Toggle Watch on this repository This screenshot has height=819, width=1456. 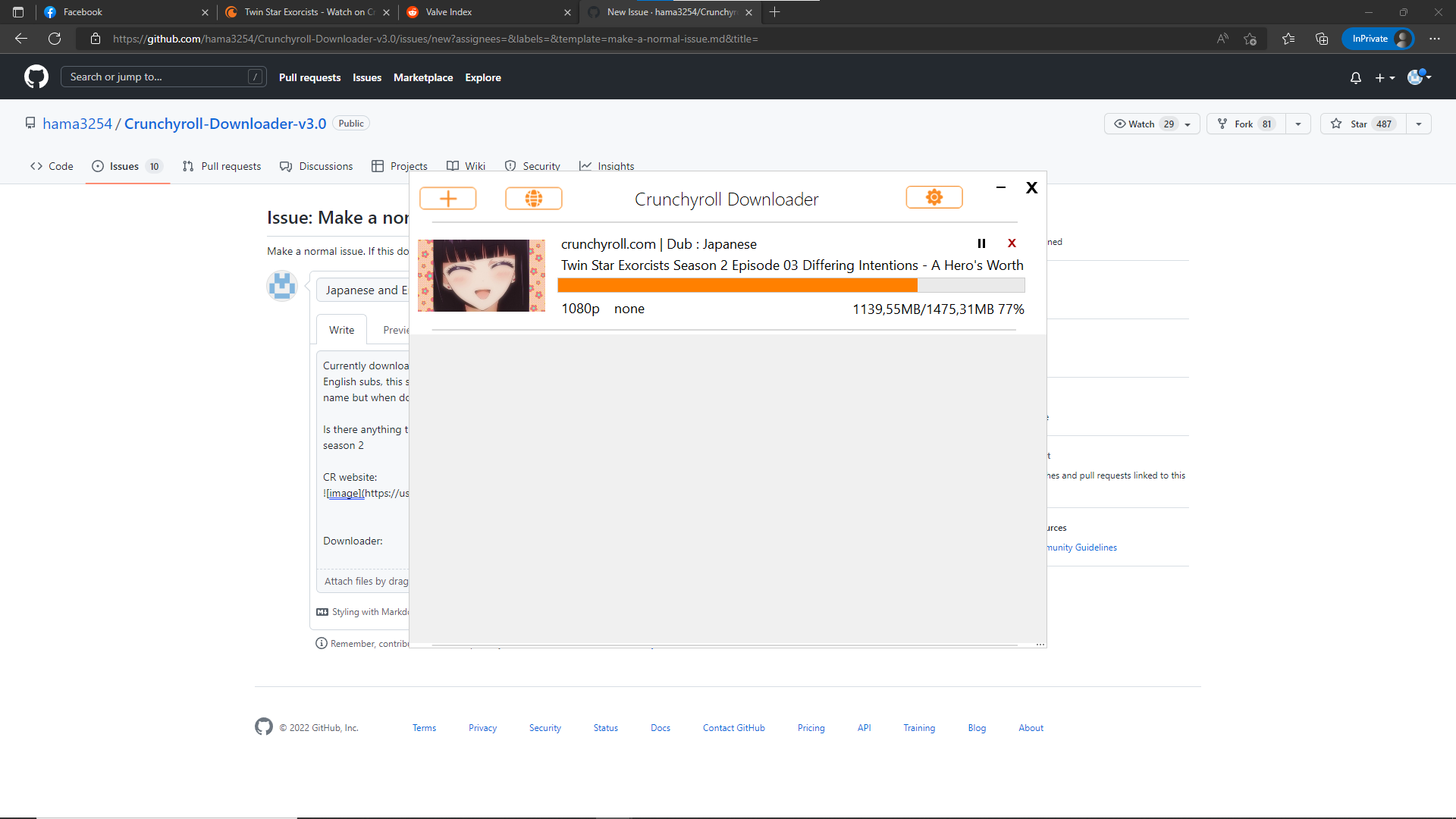(1141, 124)
